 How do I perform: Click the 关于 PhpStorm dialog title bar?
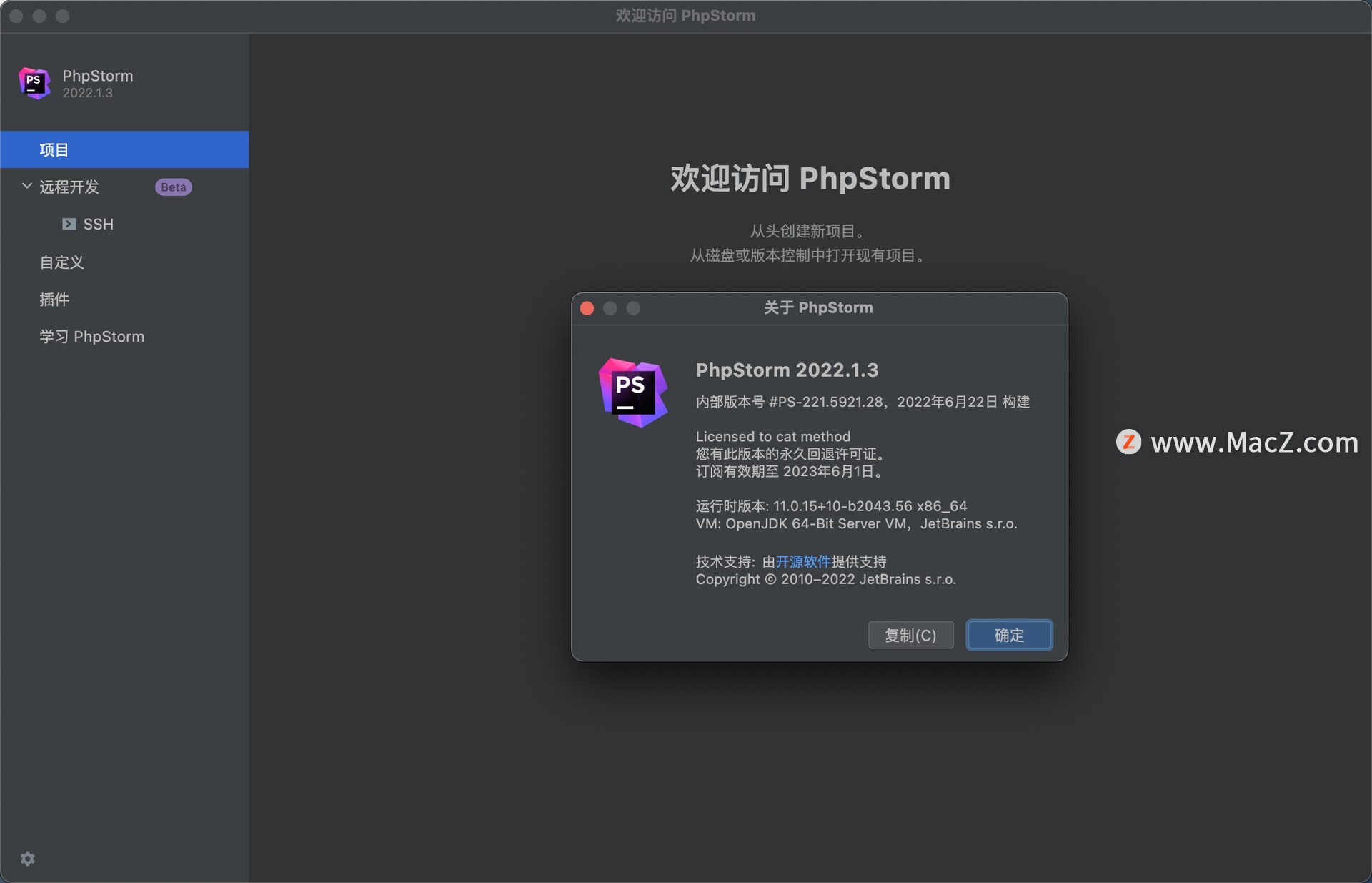(819, 308)
